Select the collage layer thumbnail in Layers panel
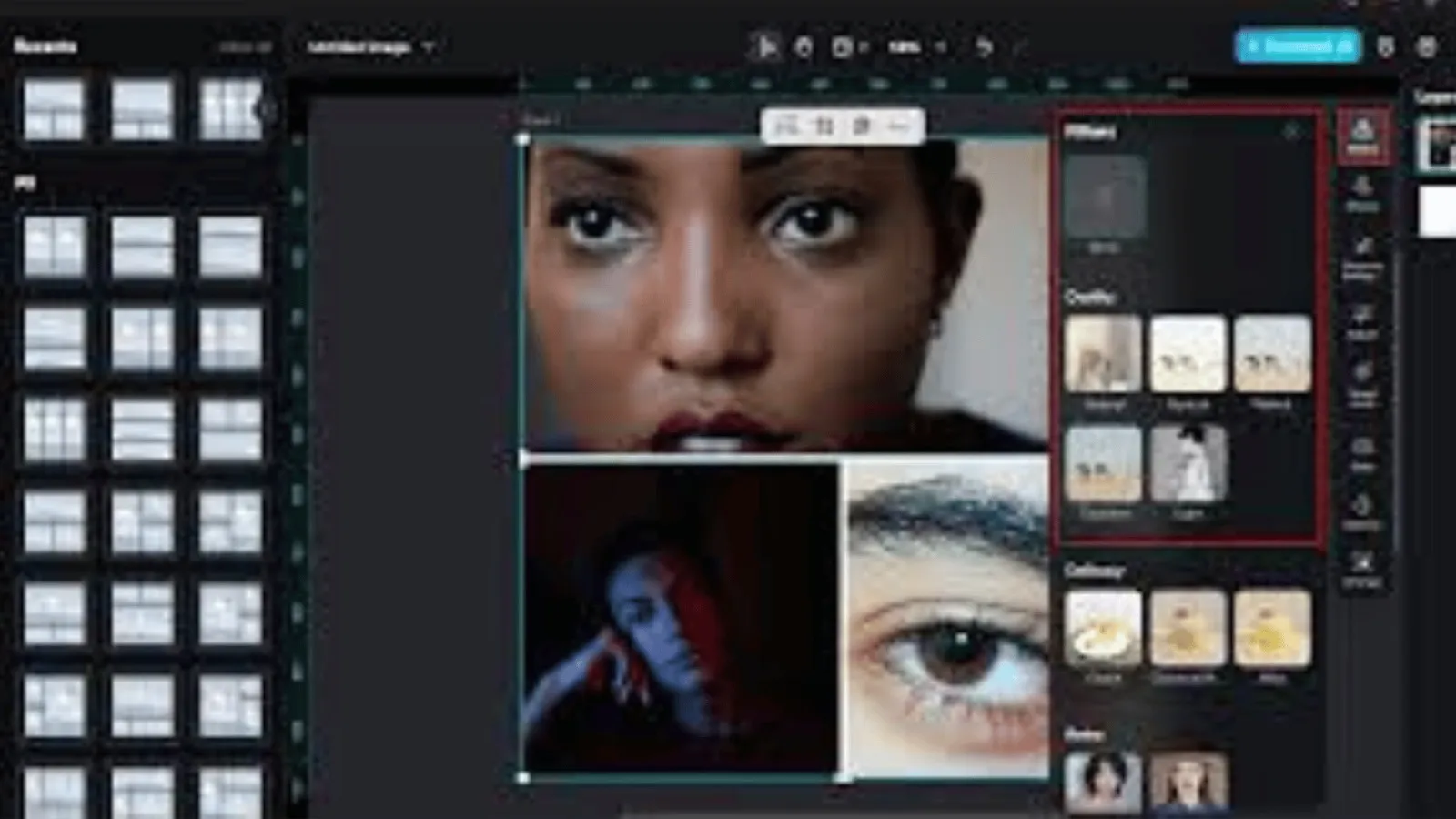Screen dimensions: 1456x819 pyautogui.click(x=1438, y=146)
